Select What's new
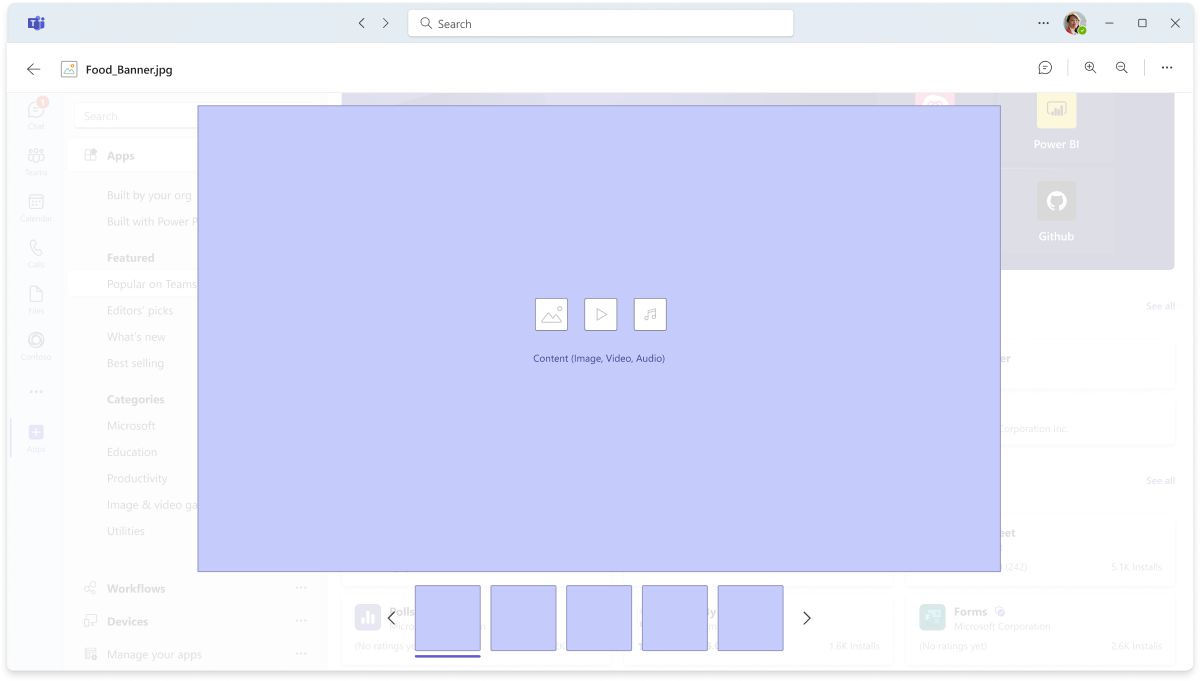1200x681 pixels. (x=136, y=337)
